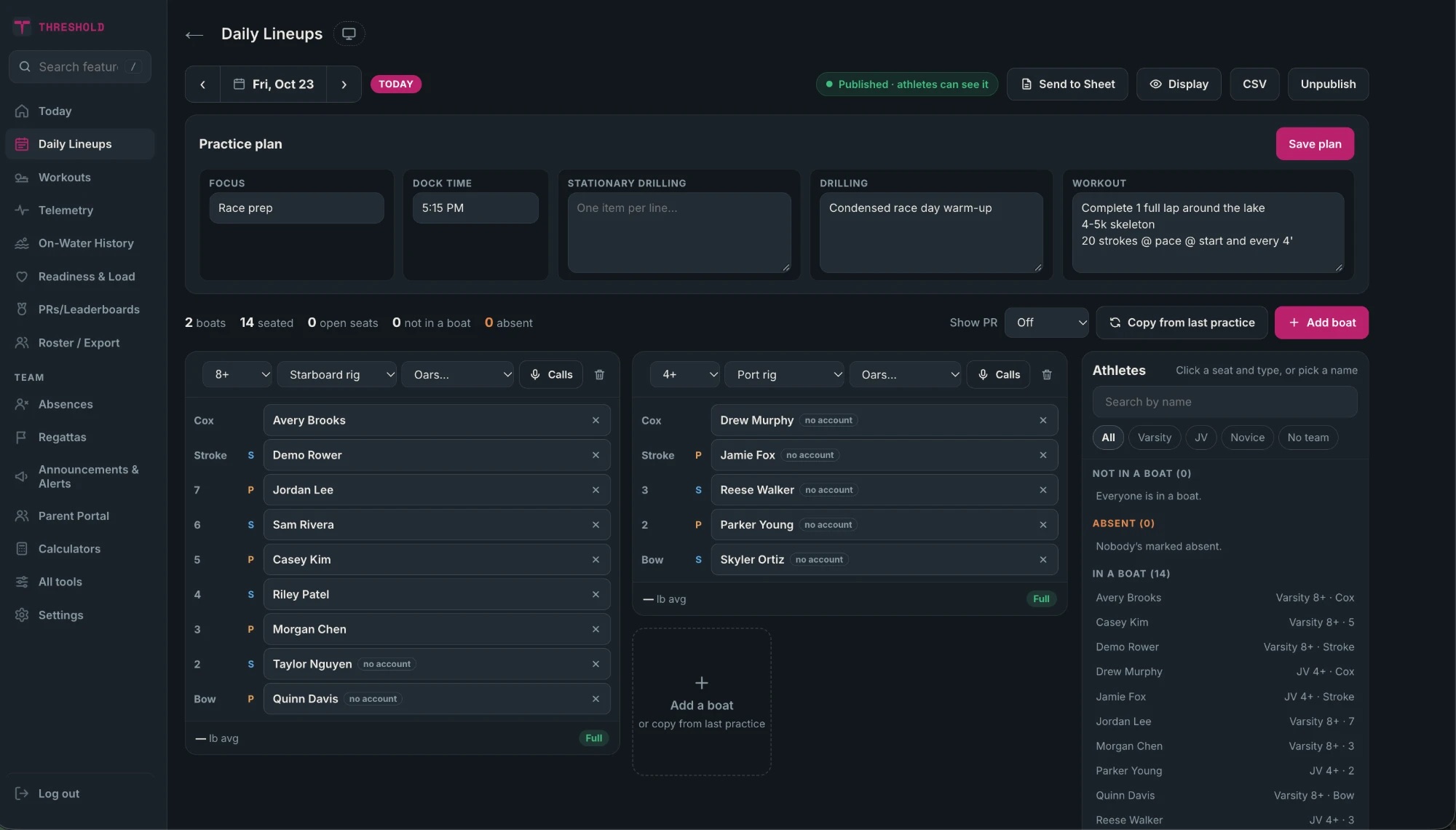Log out of Threshold
The image size is (1456, 830).
[80, 794]
